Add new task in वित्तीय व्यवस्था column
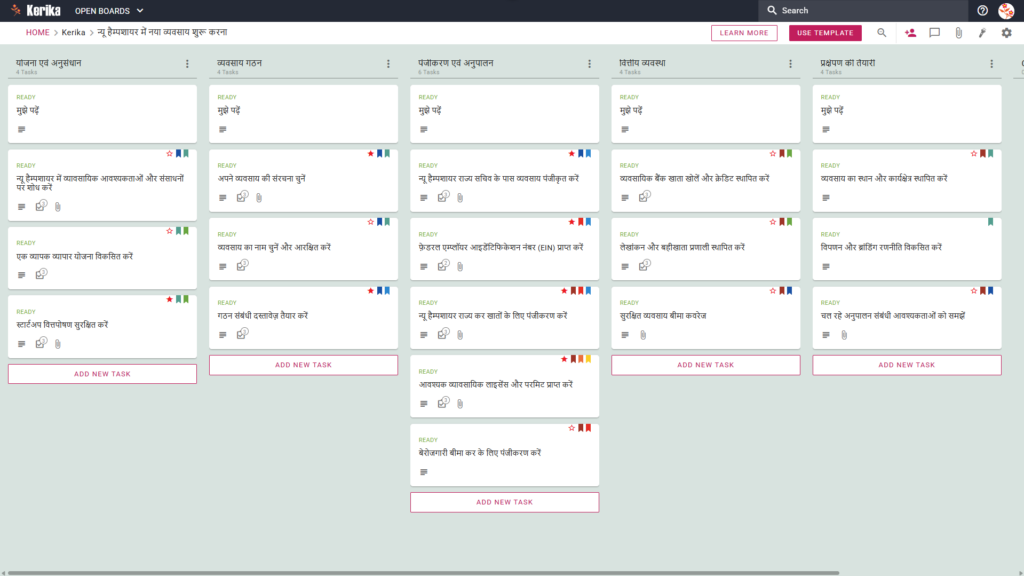 (x=706, y=365)
